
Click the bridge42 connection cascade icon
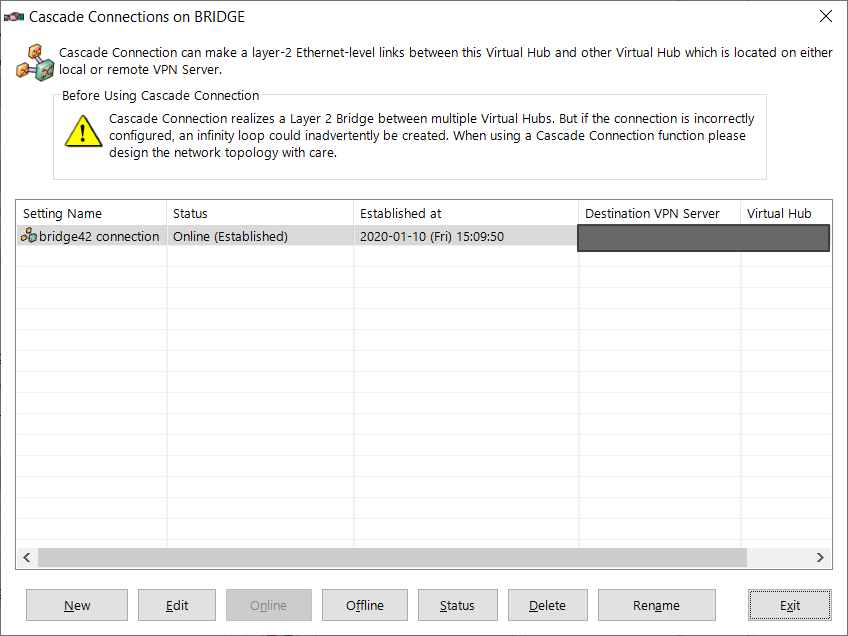tap(29, 237)
